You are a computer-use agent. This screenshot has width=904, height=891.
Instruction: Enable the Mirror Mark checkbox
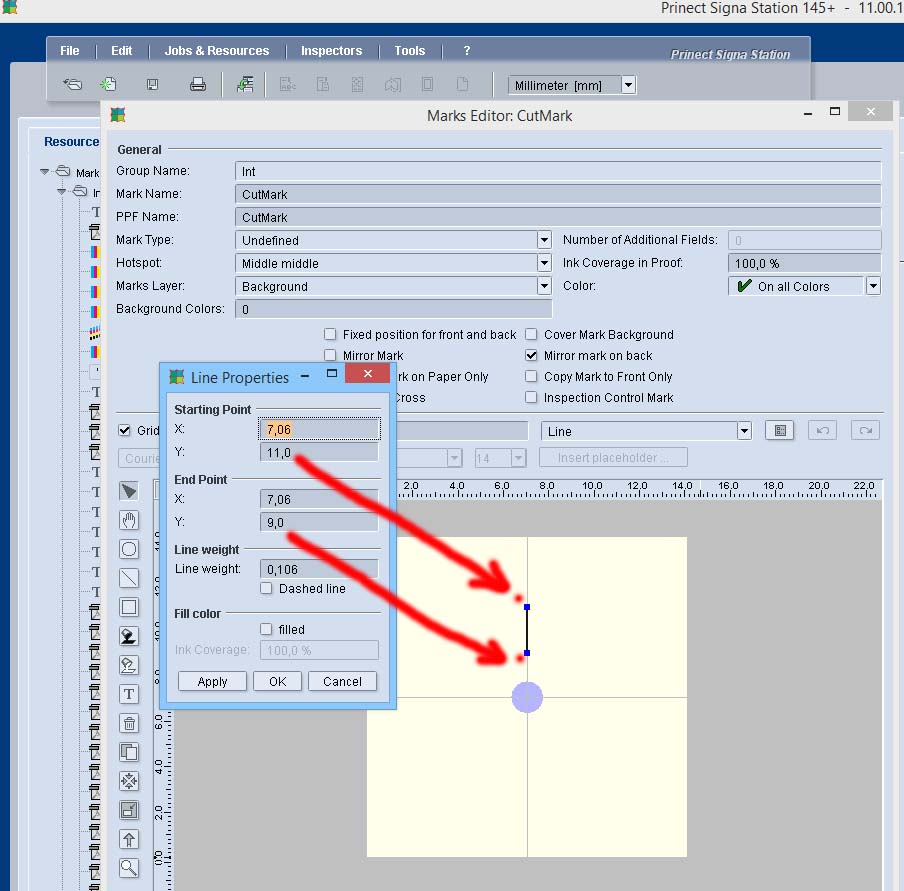click(x=330, y=355)
